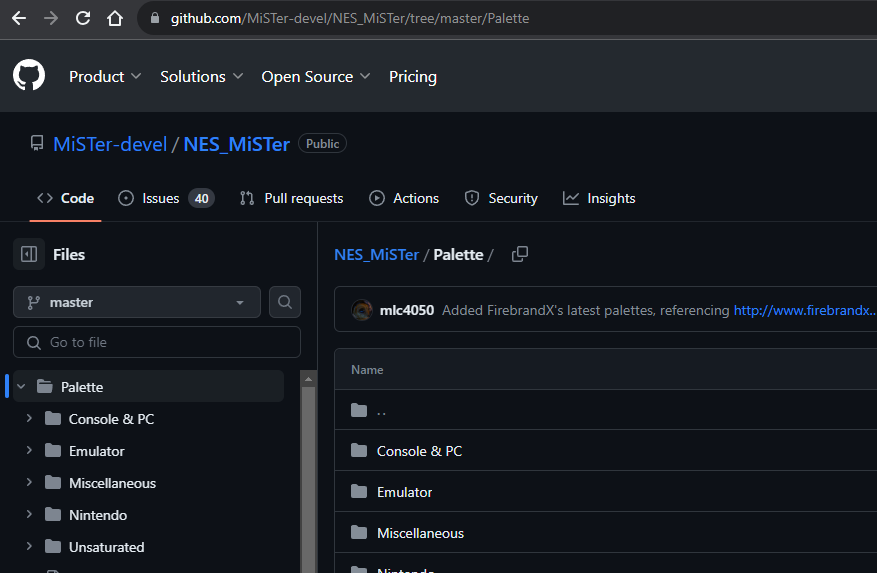The height and width of the screenshot is (575, 877).
Task: Expand the Emulator tree folder
Action: tap(29, 450)
